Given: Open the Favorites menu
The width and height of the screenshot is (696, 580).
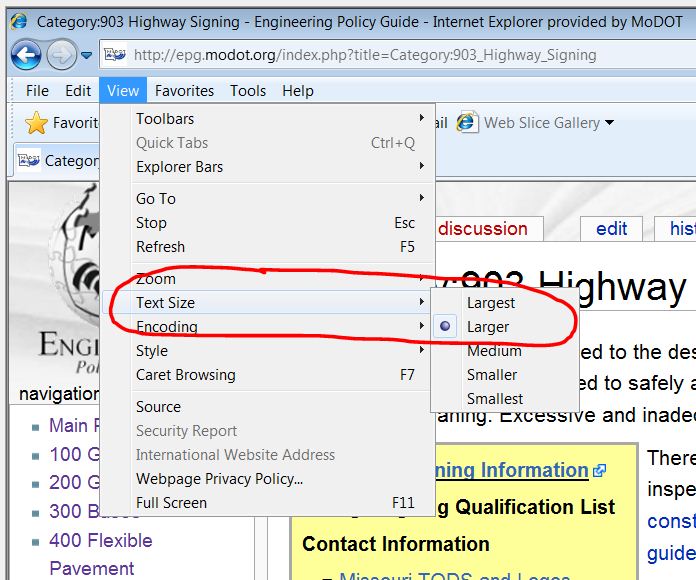Looking at the screenshot, I should tap(184, 91).
